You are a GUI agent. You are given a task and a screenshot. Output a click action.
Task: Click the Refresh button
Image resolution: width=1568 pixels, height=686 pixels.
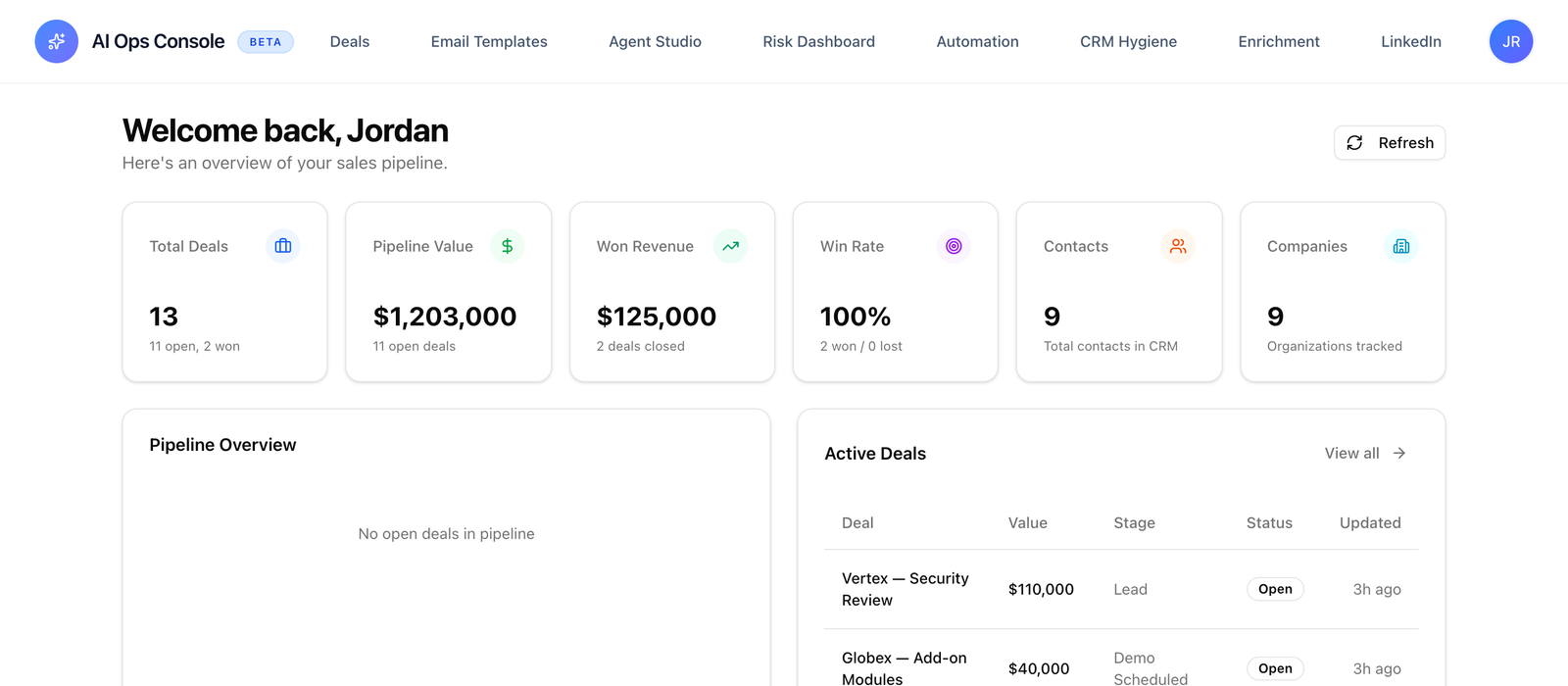coord(1390,143)
